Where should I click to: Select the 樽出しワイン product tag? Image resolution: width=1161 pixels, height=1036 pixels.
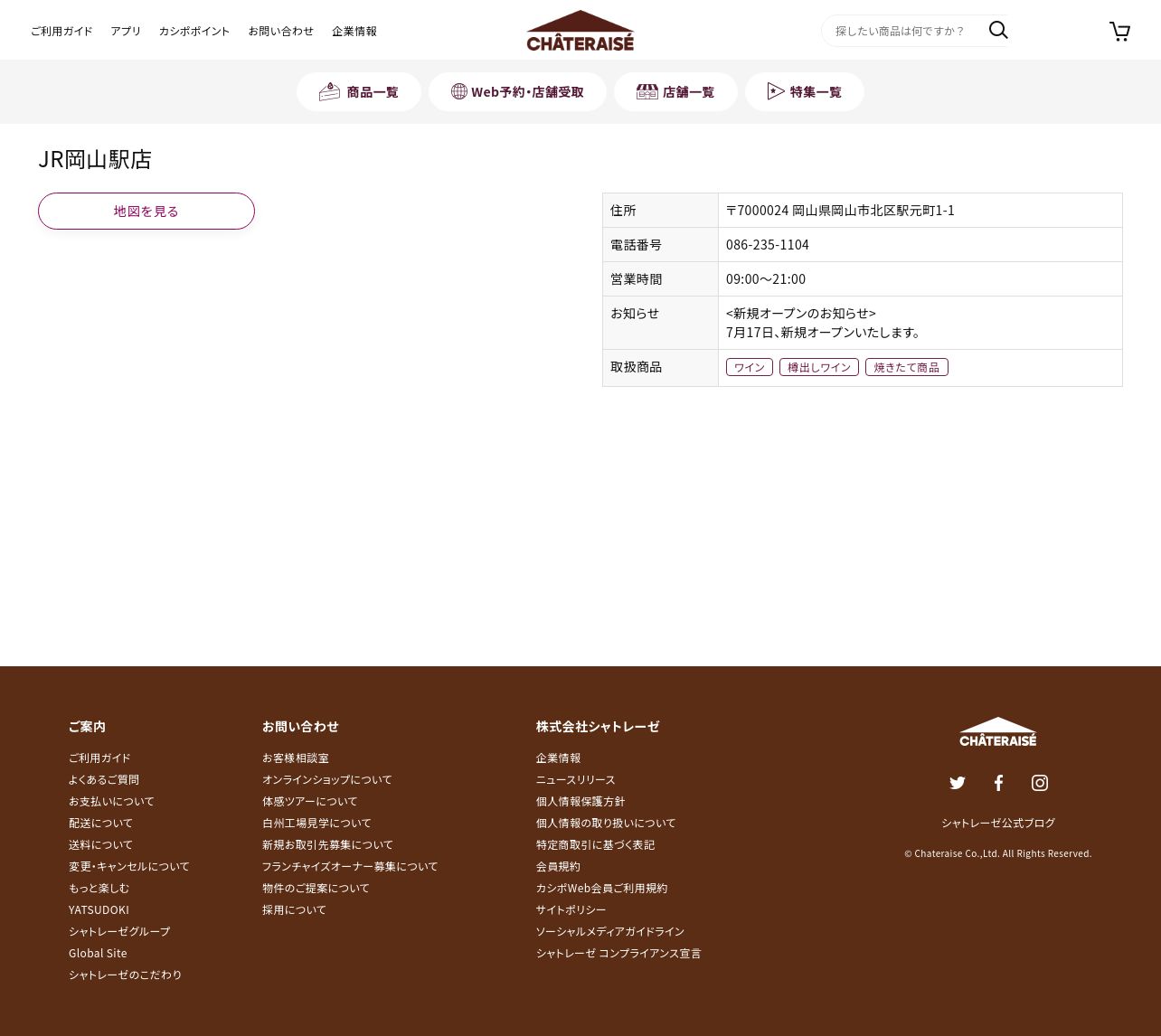click(819, 367)
